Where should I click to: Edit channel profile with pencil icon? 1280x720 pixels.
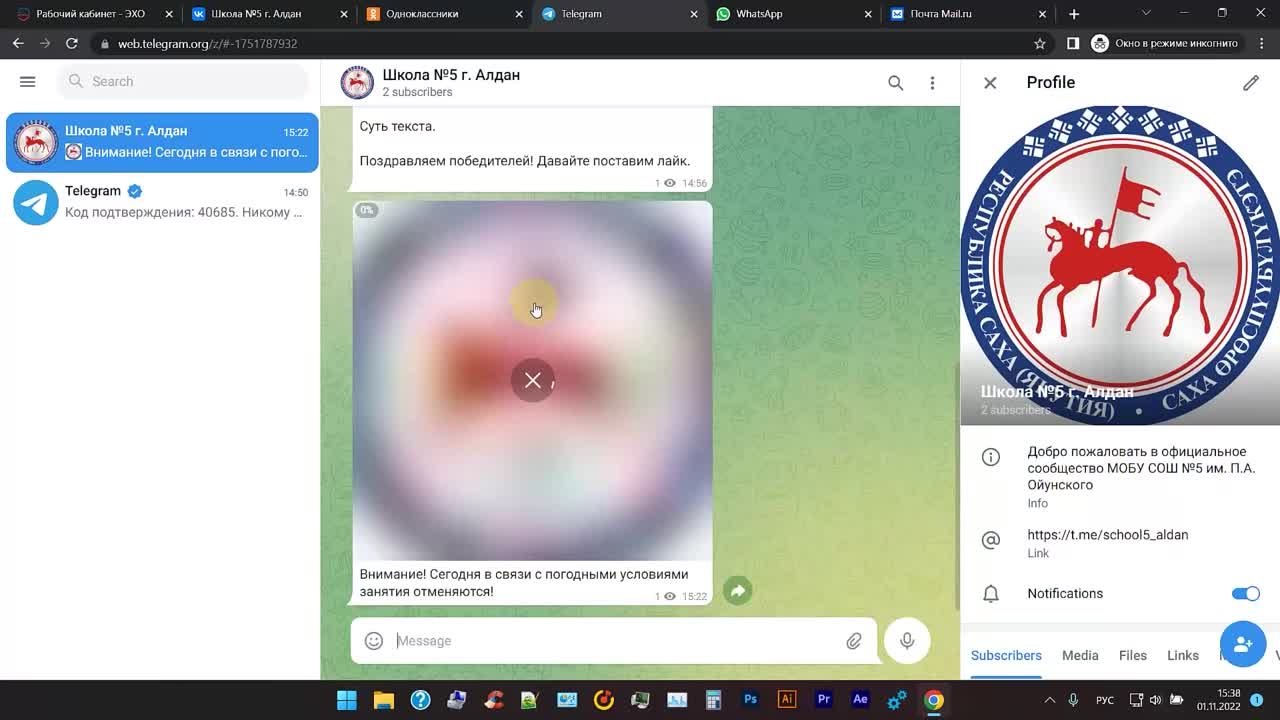coord(1250,83)
